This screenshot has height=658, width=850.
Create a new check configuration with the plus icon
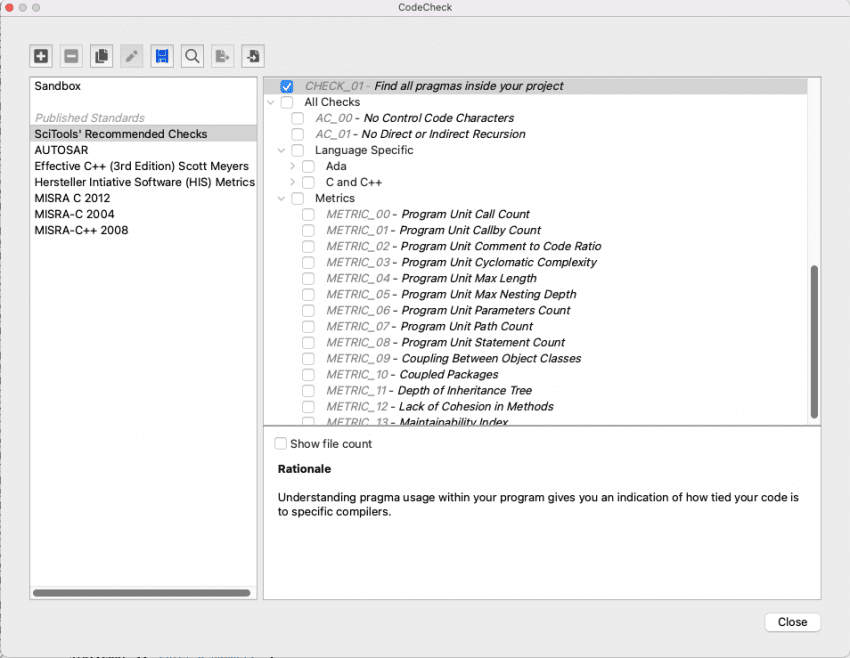coord(40,56)
